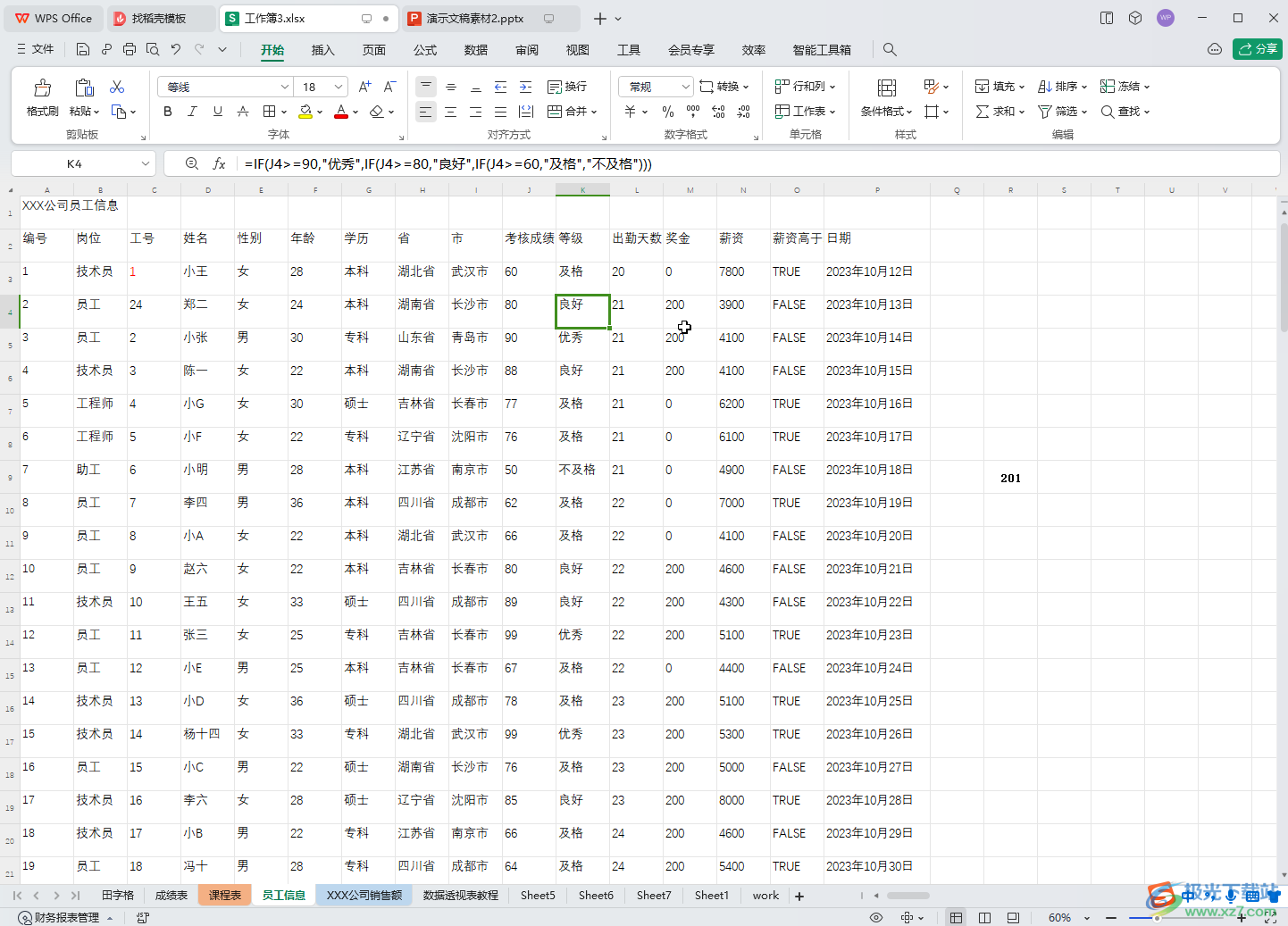Switch to the 课程表 sheet tab

tap(225, 896)
